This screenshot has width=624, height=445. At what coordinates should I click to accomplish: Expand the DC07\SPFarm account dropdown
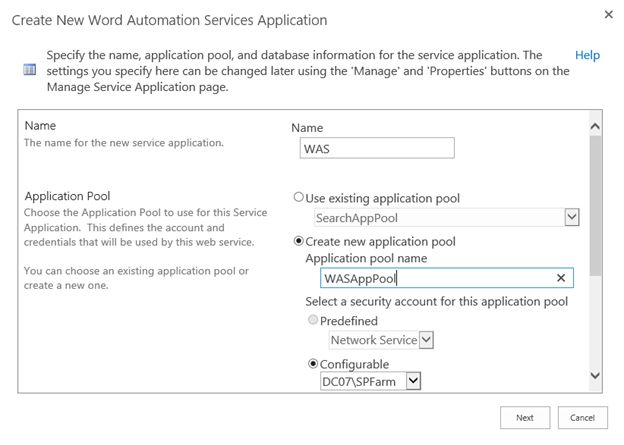coord(414,380)
